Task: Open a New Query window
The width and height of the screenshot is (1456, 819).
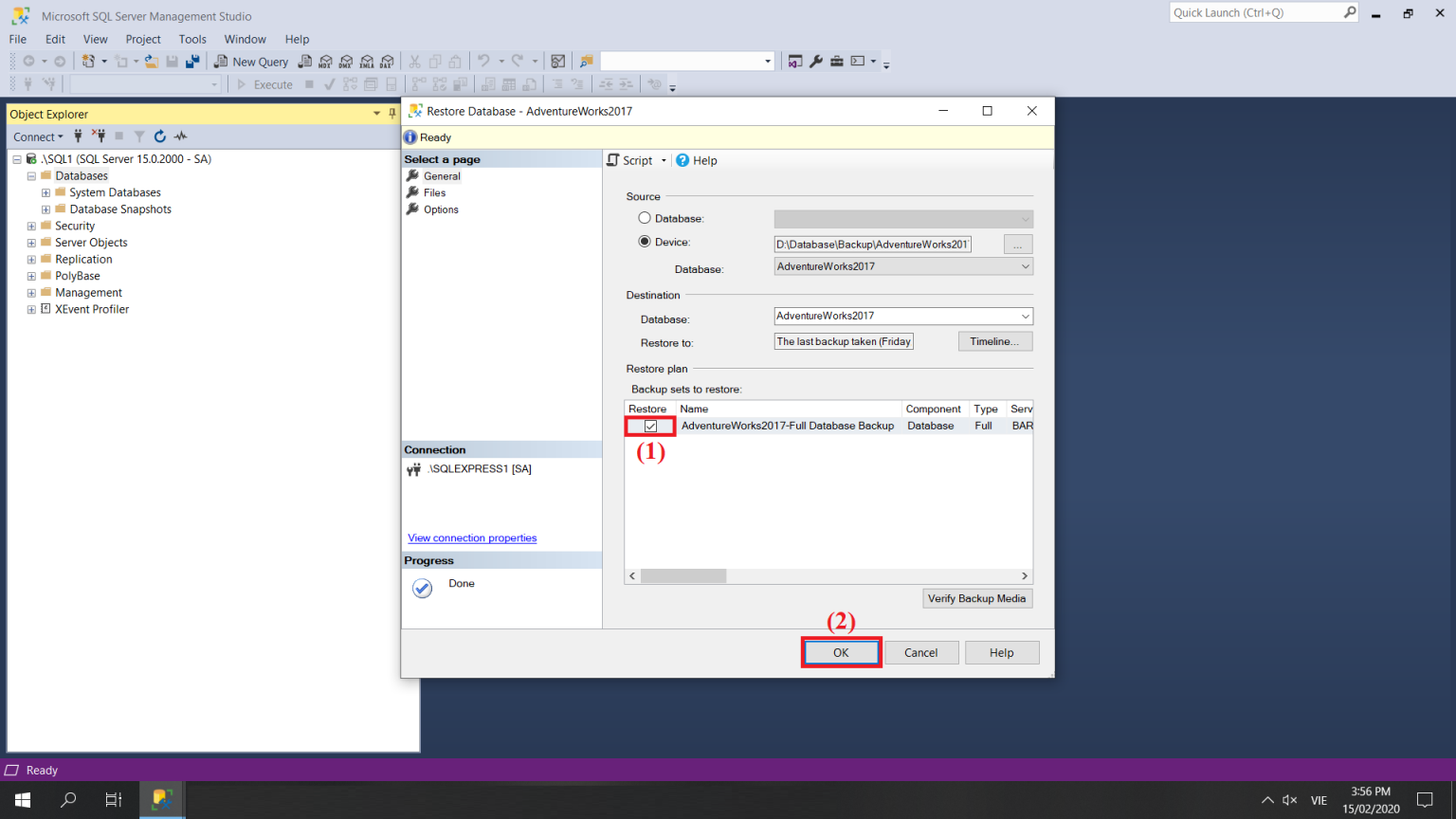Action: pos(251,61)
